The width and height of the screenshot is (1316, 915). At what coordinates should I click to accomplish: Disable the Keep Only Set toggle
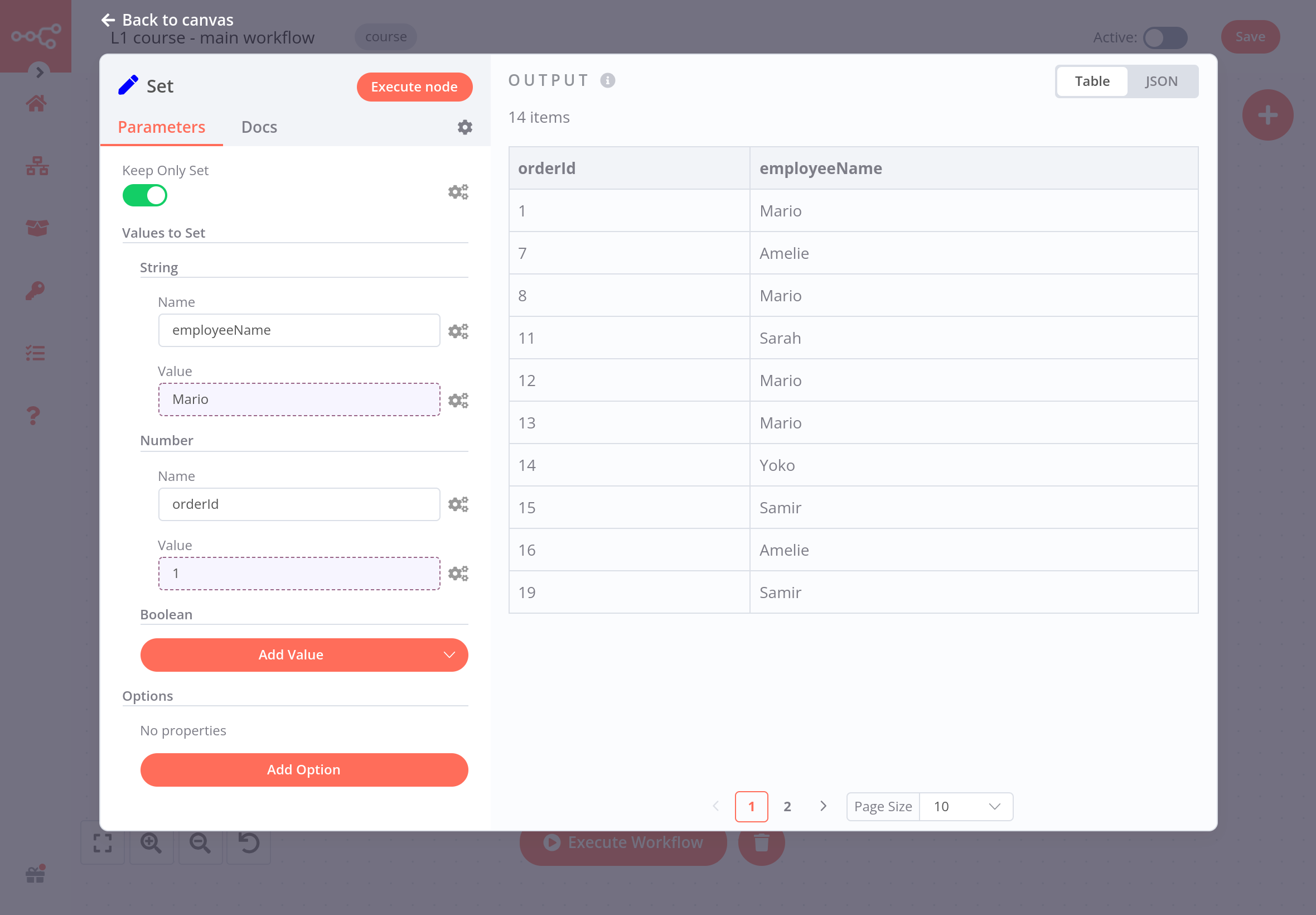[x=145, y=195]
